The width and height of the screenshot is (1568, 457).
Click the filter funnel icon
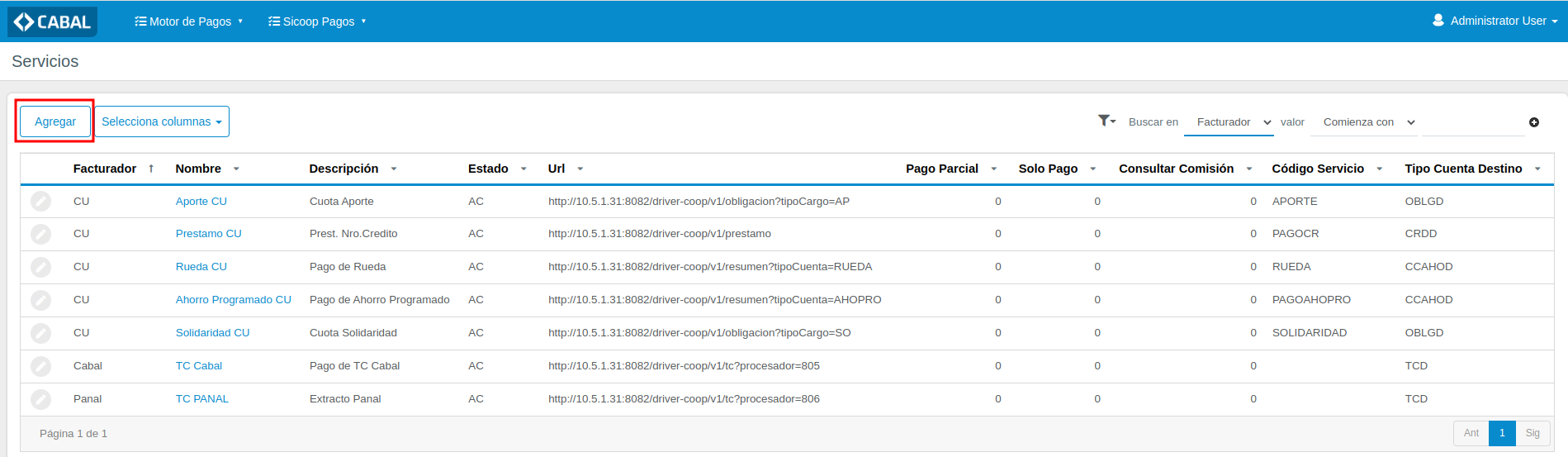1106,121
